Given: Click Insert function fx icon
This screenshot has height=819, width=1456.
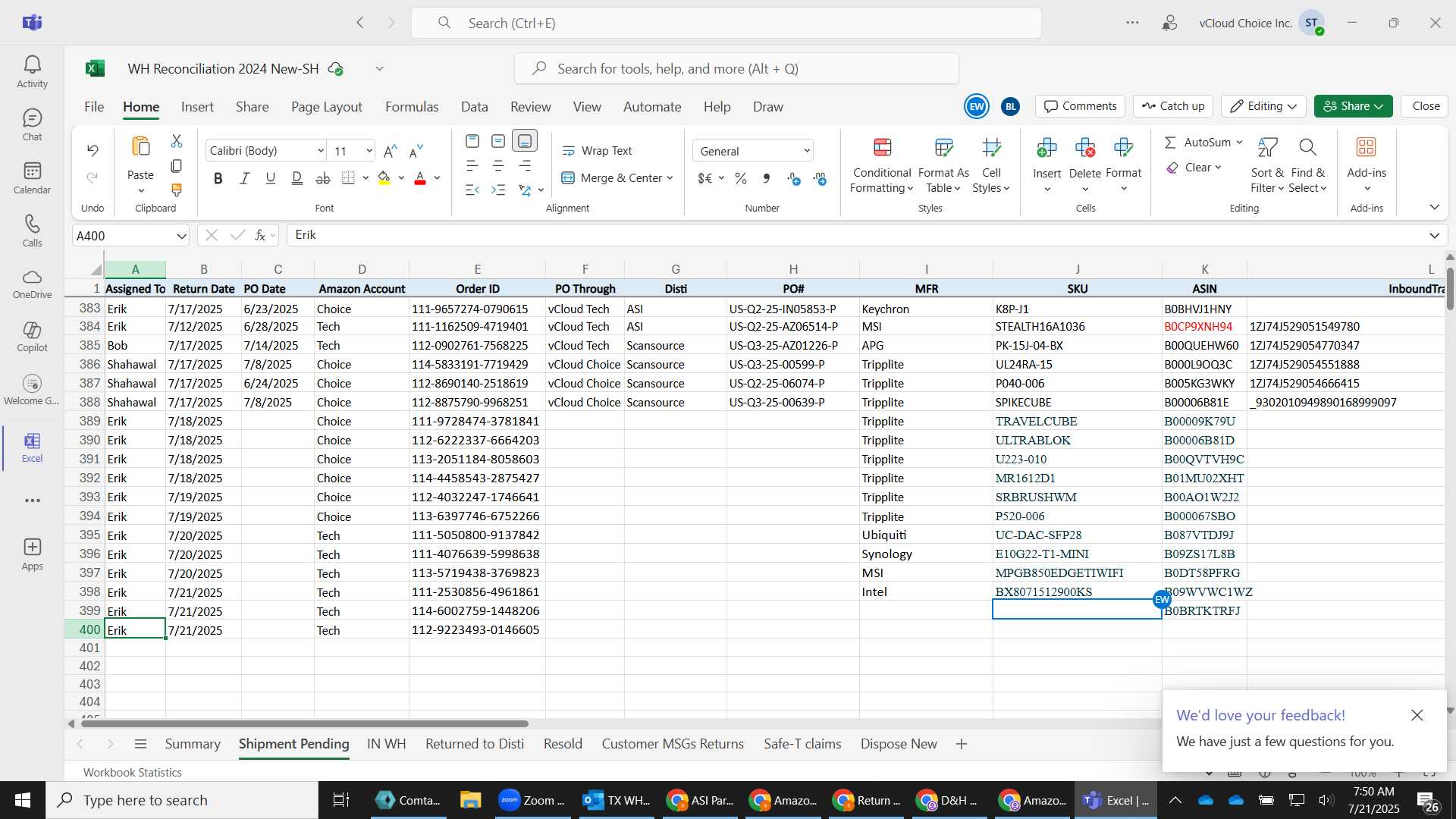Looking at the screenshot, I should [x=260, y=235].
